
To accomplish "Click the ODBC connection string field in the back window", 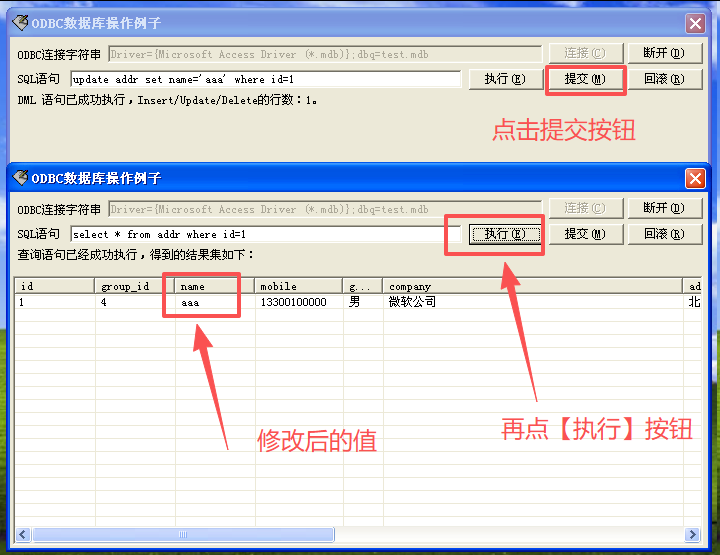I will point(325,54).
